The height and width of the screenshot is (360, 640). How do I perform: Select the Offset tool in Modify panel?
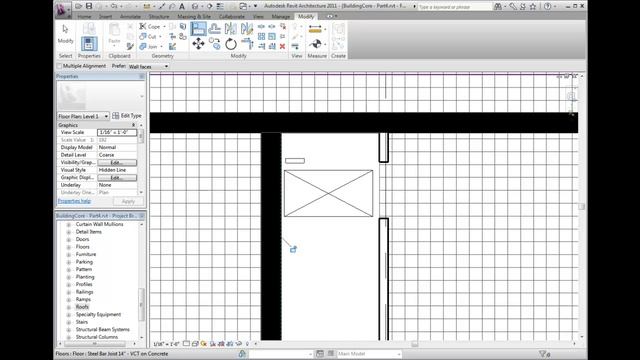click(x=215, y=29)
